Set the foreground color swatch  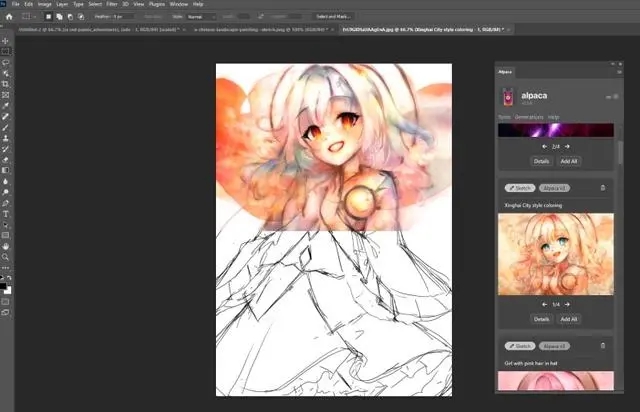(x=3, y=285)
